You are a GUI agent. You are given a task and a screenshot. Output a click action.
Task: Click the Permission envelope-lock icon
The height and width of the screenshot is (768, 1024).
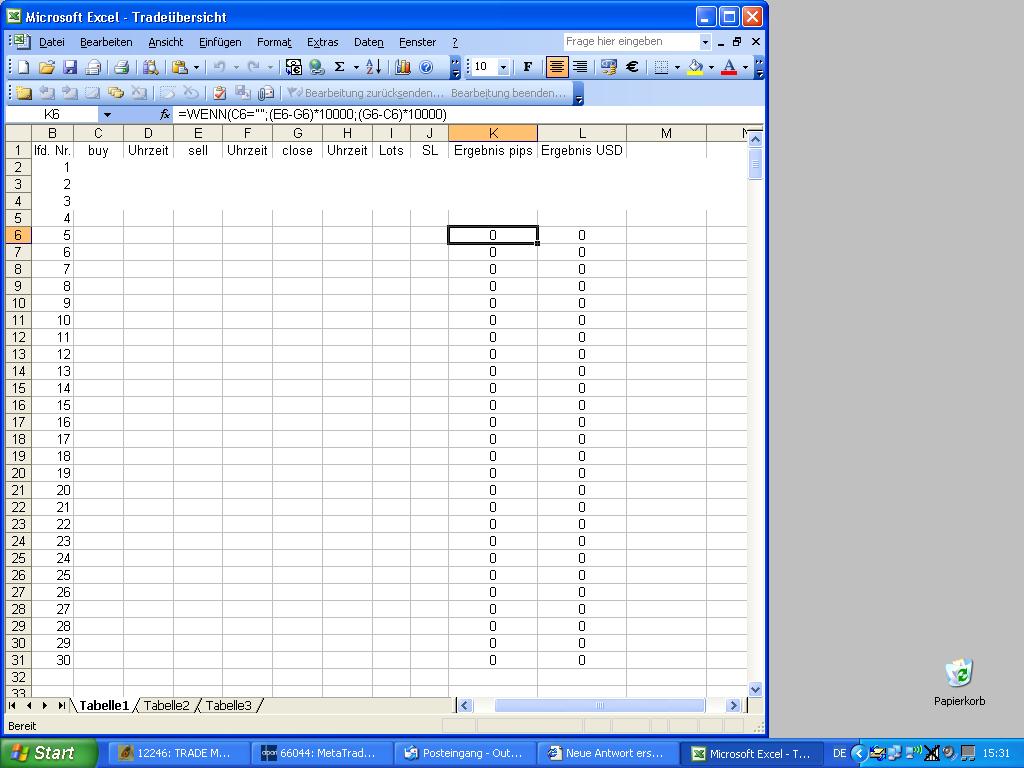pos(93,67)
